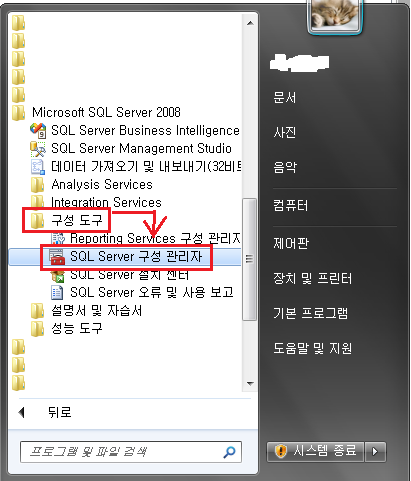Viewport: 411px width, 481px height.
Task: Open 컴퓨터 from right pane
Action: 291,205
